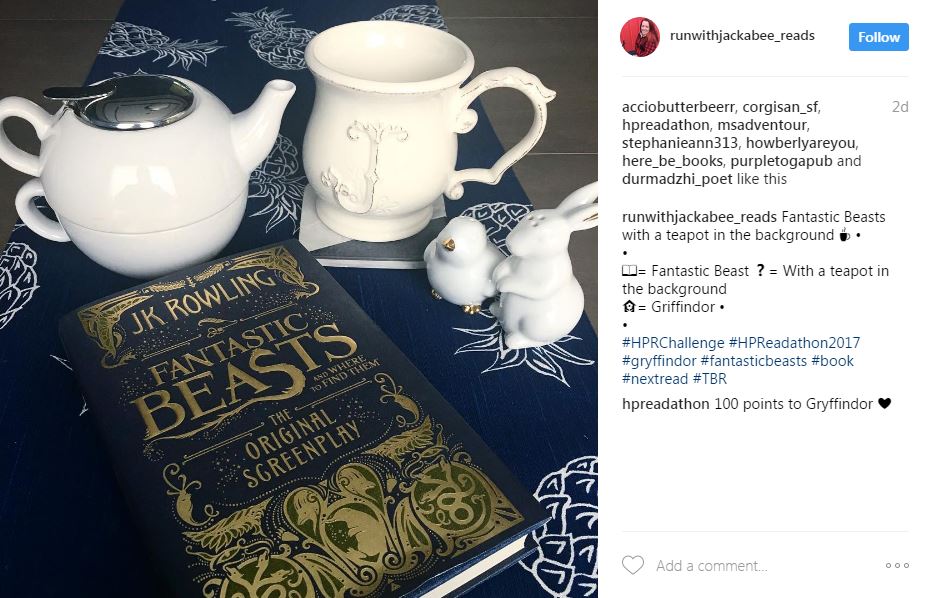Image resolution: width=932 pixels, height=598 pixels.
Task: Follow runwithjackabee_reads
Action: point(879,37)
